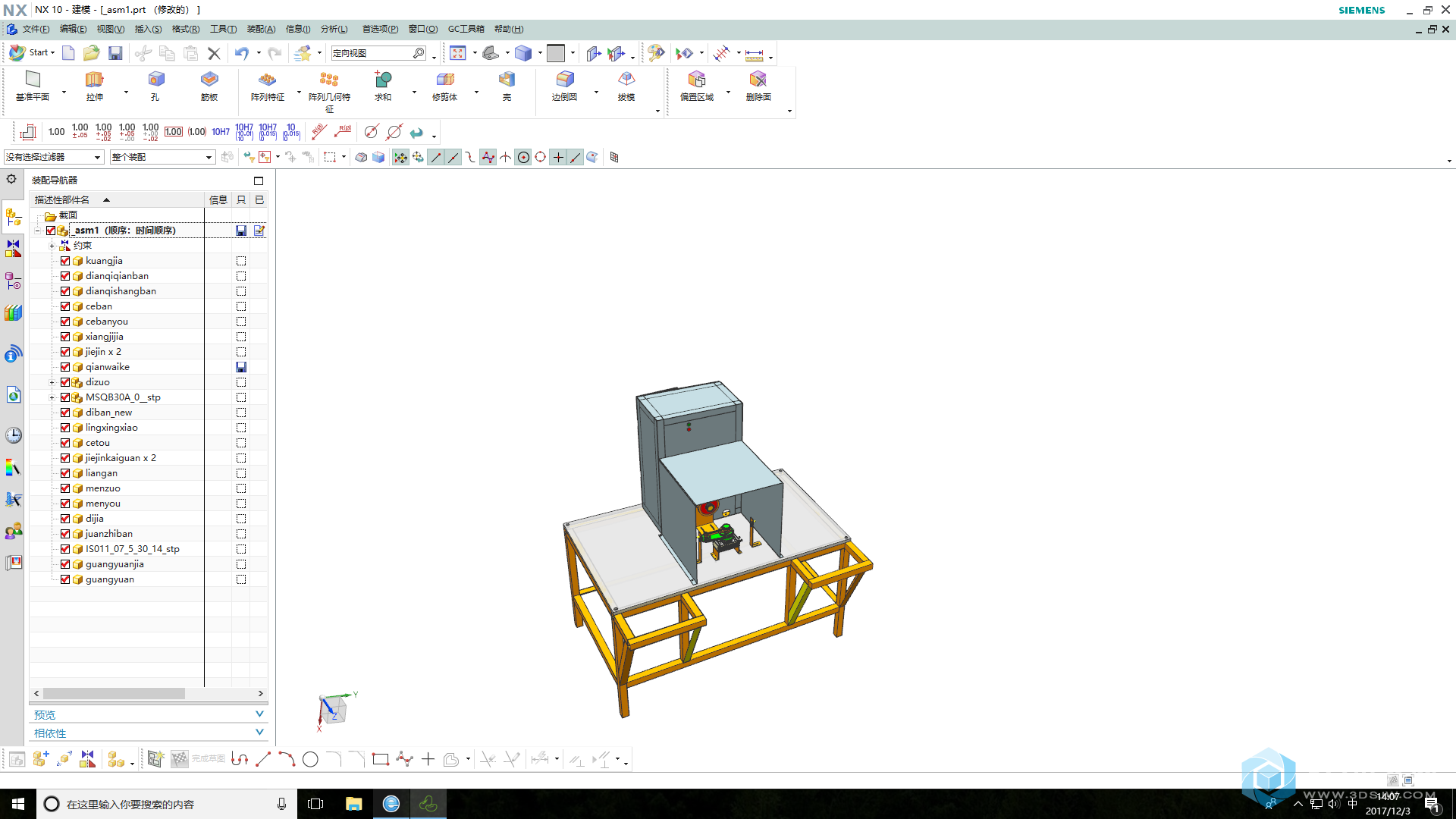Click the Save disk icon in toolbar
Image resolution: width=1456 pixels, height=819 pixels.
[115, 53]
